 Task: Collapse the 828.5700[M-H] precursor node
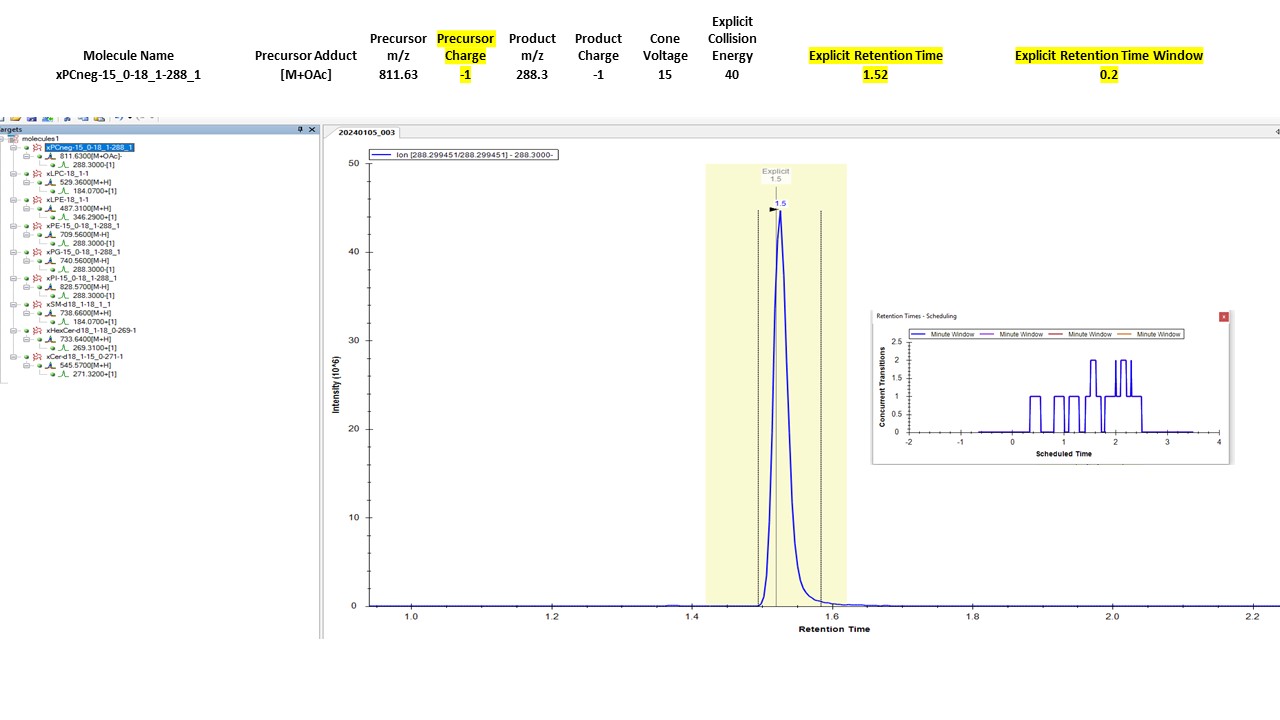[x=27, y=287]
